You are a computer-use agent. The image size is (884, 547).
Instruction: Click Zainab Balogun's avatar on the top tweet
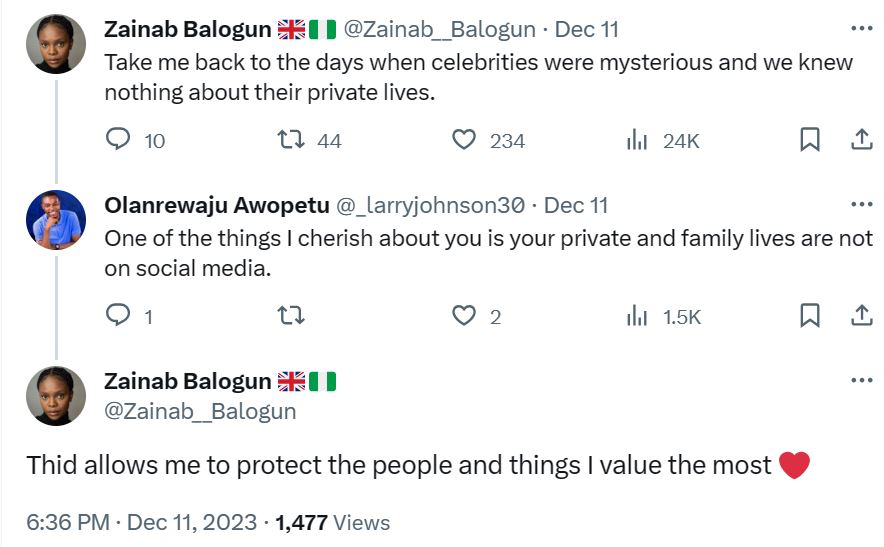click(x=56, y=44)
